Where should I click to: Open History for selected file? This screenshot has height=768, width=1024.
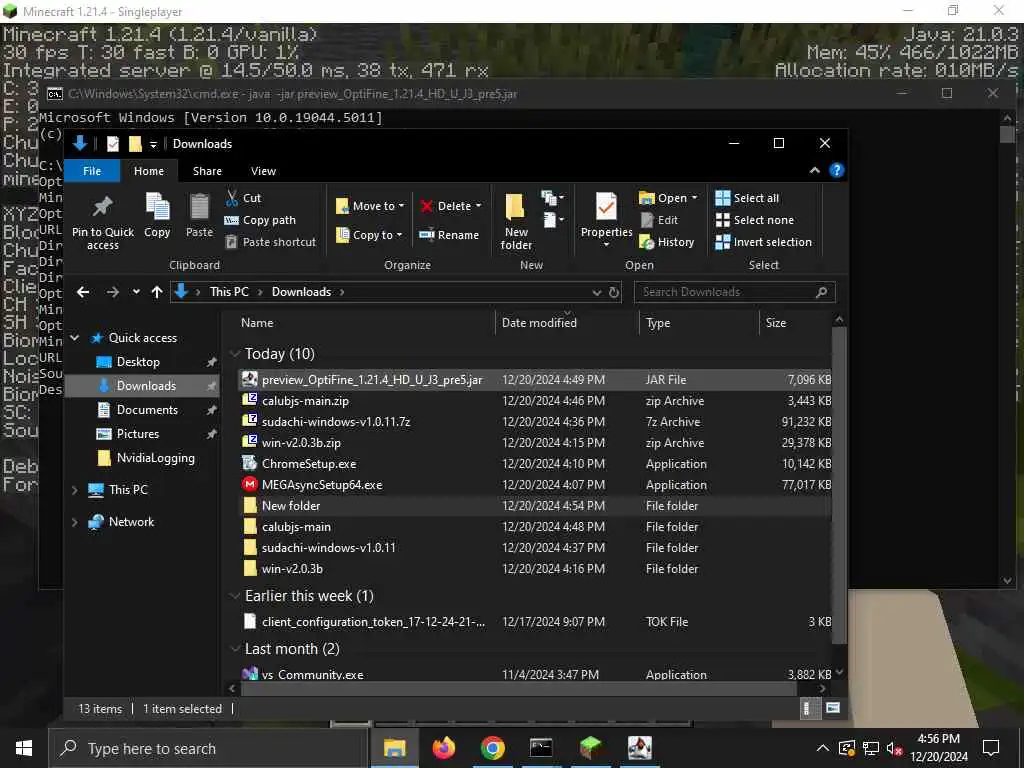[x=667, y=242]
